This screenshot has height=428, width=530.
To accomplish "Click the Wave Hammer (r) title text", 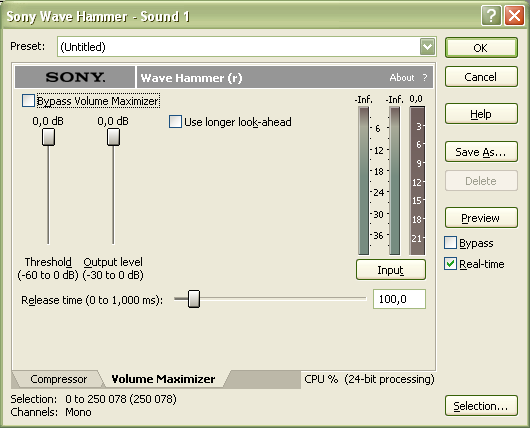I will [191, 78].
